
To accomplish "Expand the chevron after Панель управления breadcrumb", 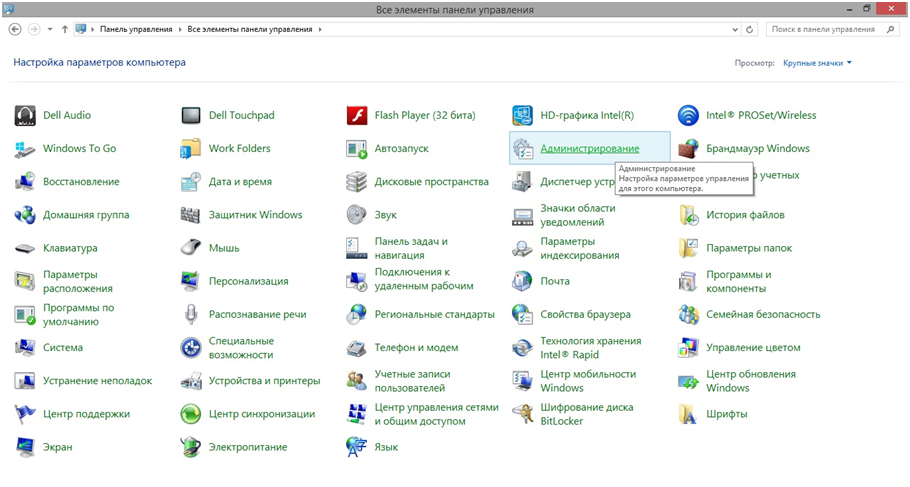I will coord(181,30).
